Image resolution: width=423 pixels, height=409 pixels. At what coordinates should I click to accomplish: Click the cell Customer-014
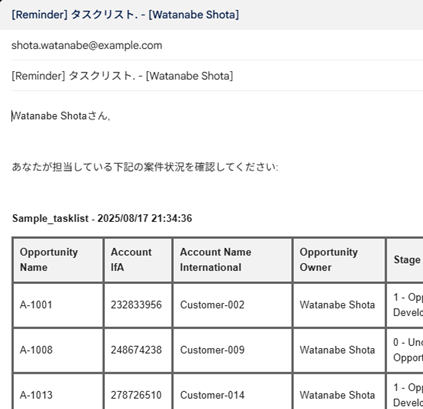[233, 392]
